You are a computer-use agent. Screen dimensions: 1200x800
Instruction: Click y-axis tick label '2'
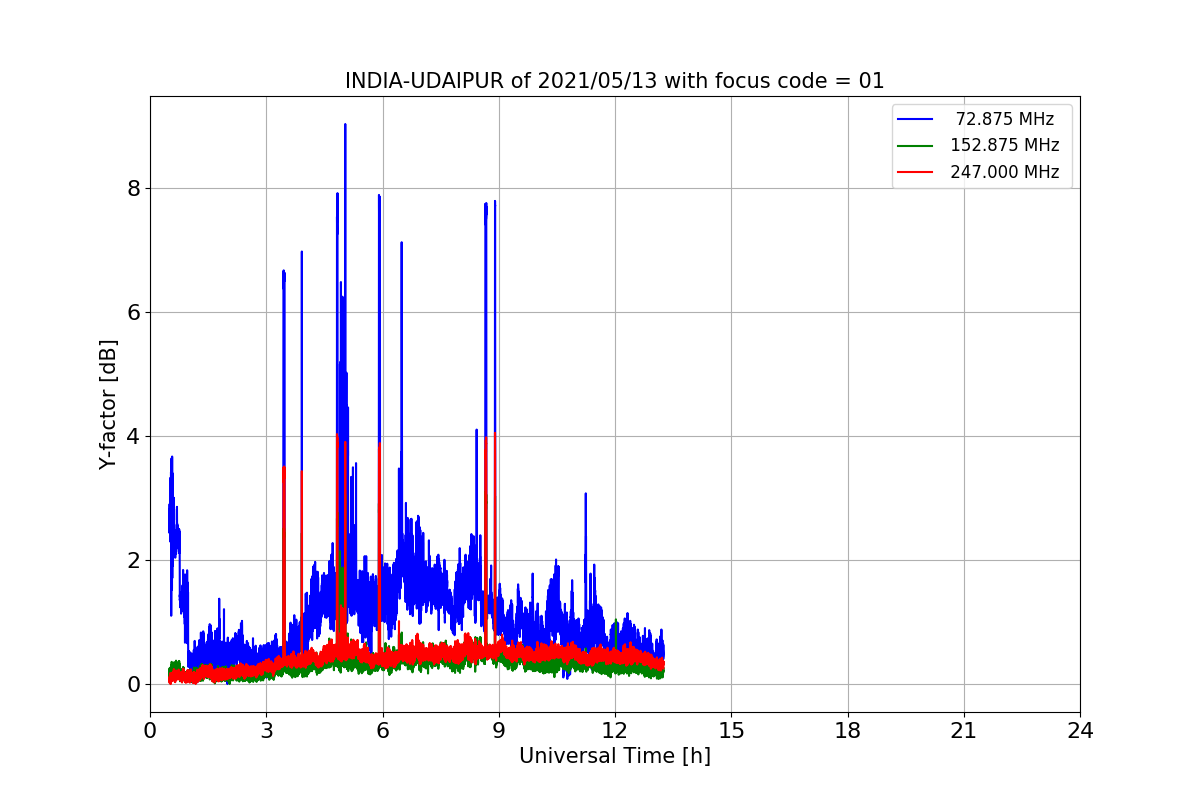point(134,560)
